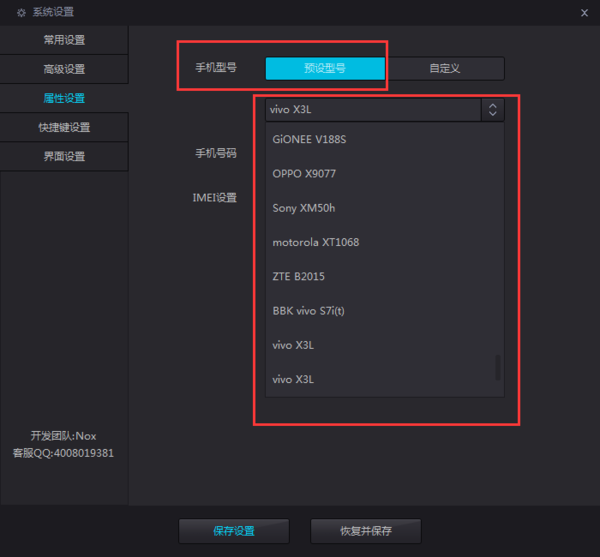Select the 预设型号 preset model option
The height and width of the screenshot is (557, 600).
coord(325,68)
